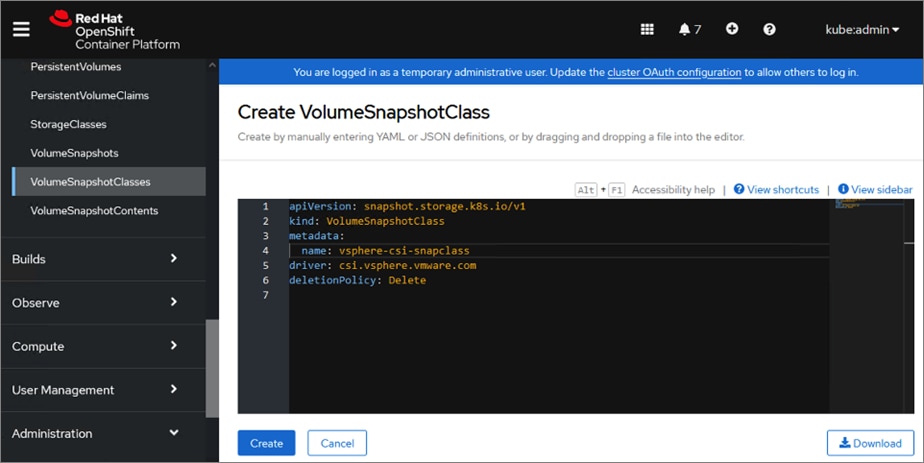The image size is (924, 463).
Task: Open PersistentVolumeClaims in the sidebar
Action: [x=90, y=95]
